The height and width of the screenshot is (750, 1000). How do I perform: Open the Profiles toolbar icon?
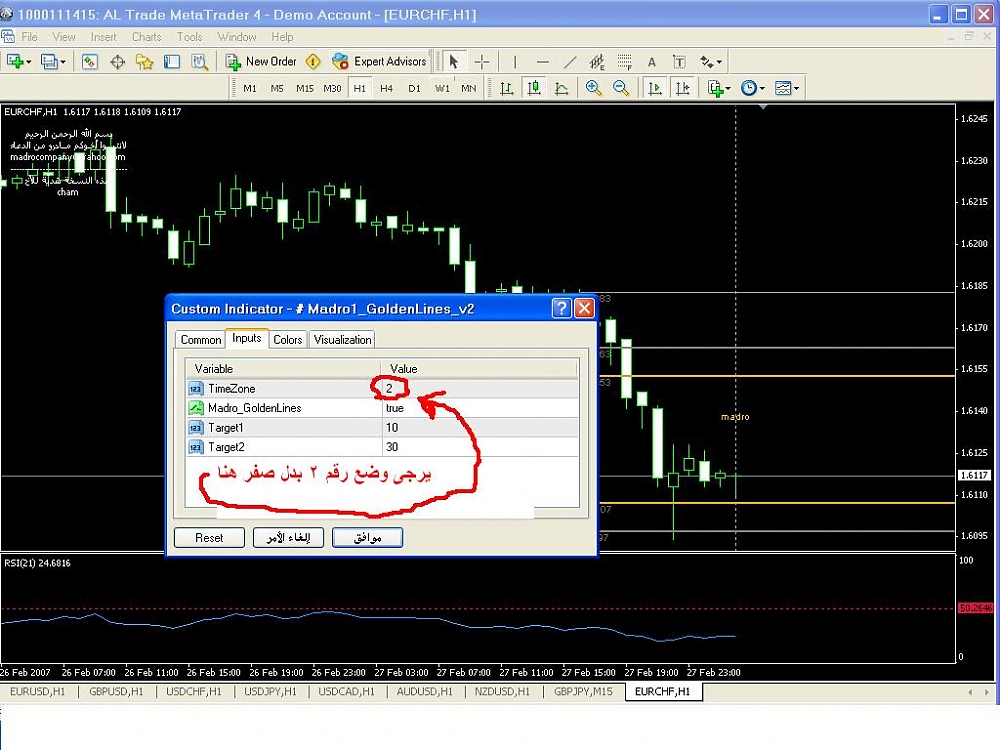coord(48,62)
